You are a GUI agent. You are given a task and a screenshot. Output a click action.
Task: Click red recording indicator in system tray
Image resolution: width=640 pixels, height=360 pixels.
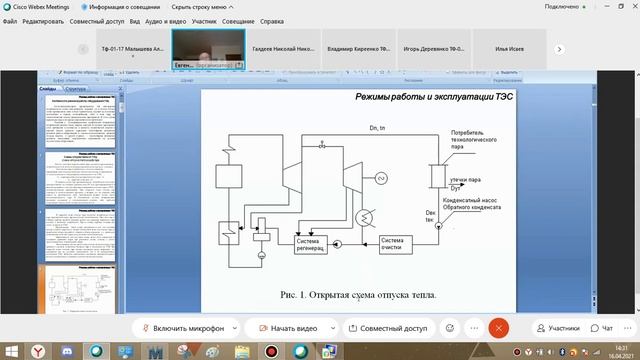(517, 352)
